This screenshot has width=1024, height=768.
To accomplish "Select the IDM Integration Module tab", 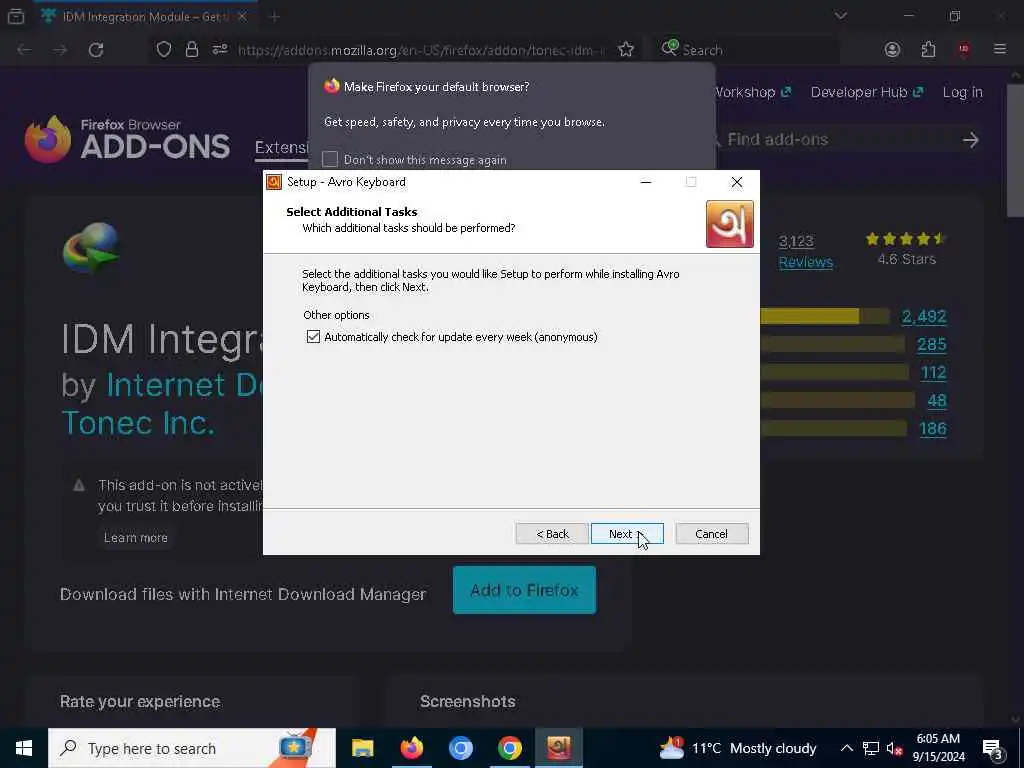I will click(x=145, y=16).
